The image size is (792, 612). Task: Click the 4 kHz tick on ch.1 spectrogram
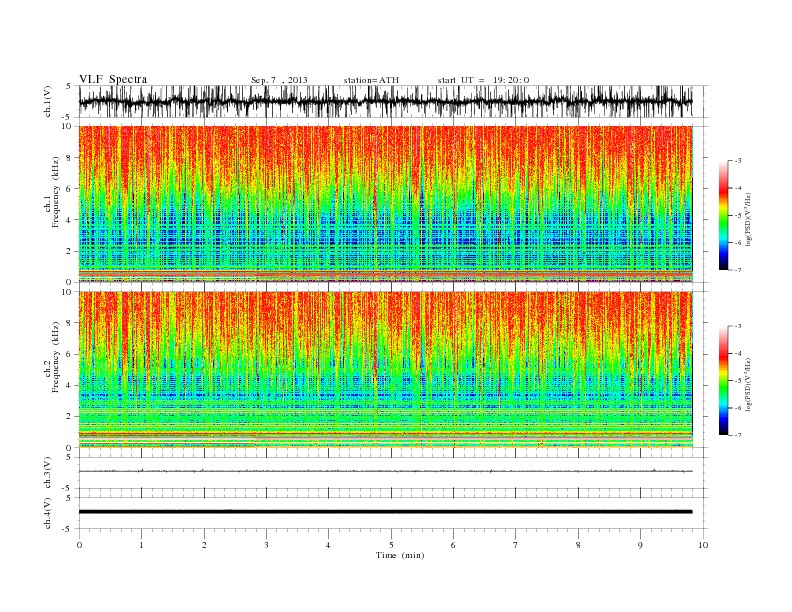pos(70,220)
